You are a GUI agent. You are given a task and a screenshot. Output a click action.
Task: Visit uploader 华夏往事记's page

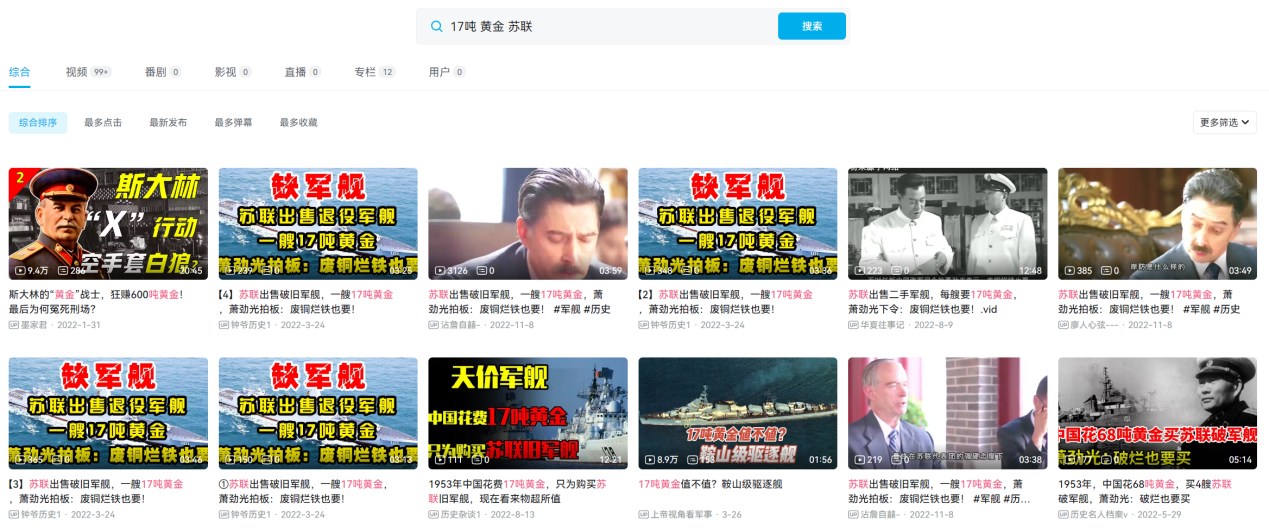click(x=884, y=325)
